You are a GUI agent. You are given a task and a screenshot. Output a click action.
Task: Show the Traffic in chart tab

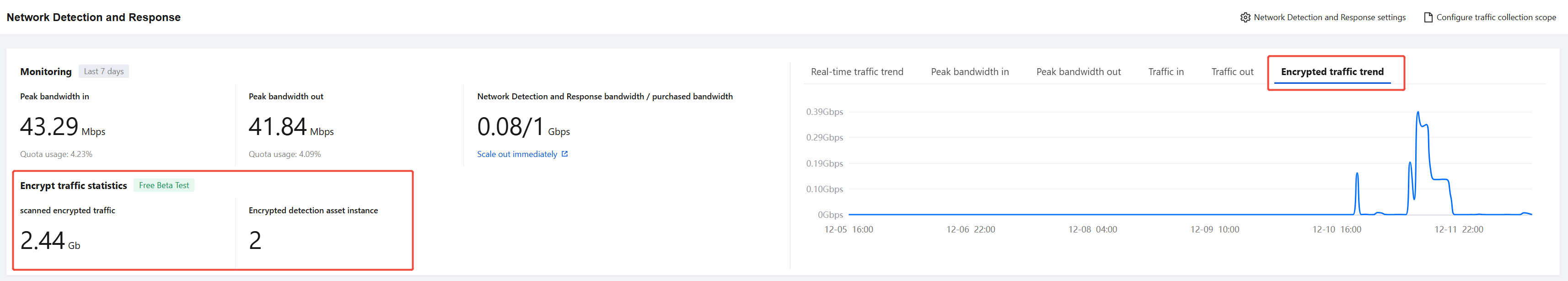[1165, 72]
